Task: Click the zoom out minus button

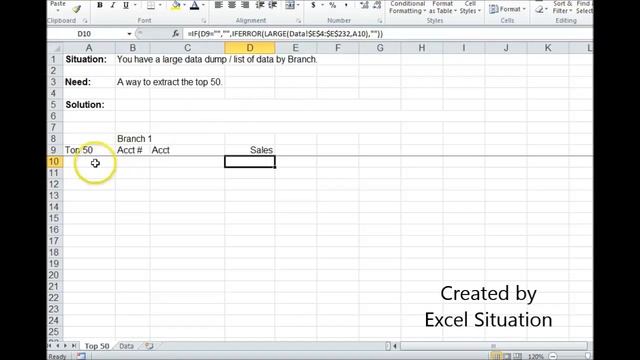Action: (x=553, y=356)
